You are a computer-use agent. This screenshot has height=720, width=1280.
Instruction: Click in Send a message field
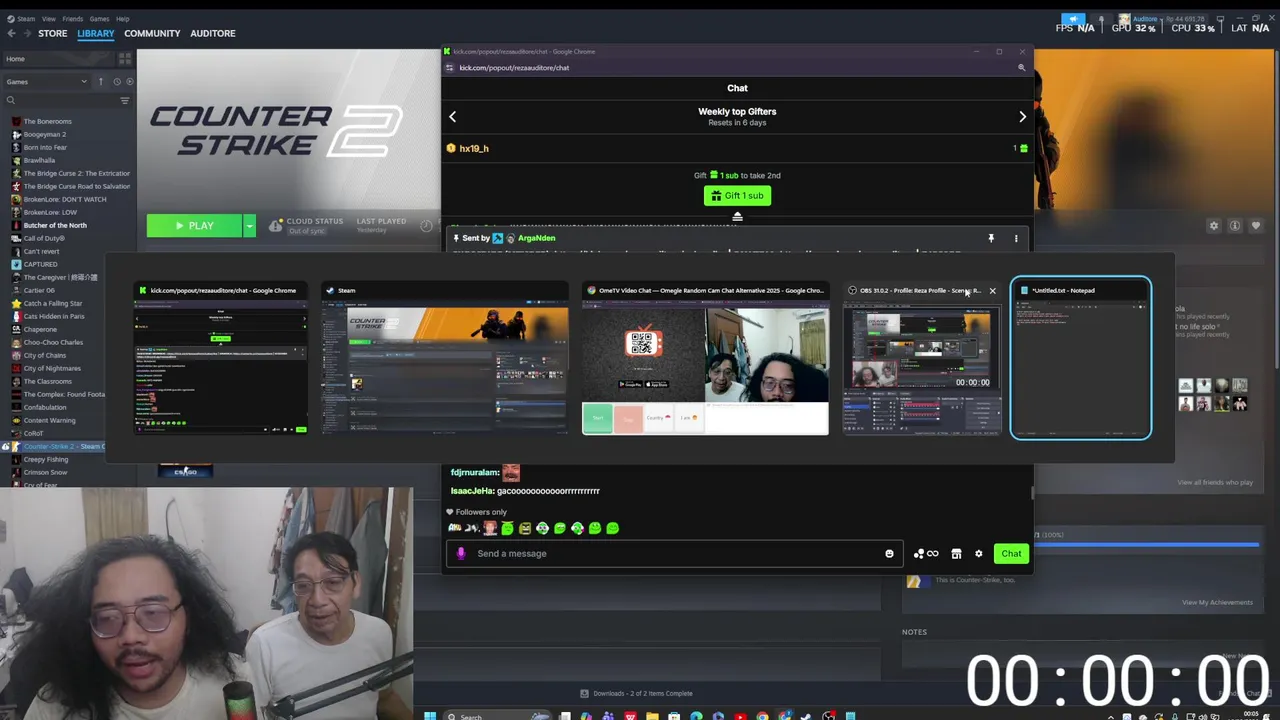[x=676, y=553]
